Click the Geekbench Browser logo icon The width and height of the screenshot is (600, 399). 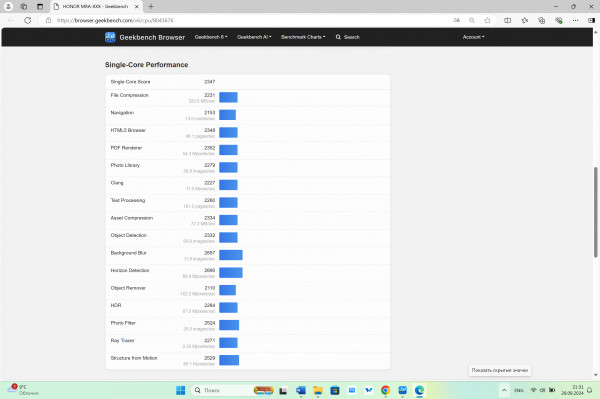[110, 37]
